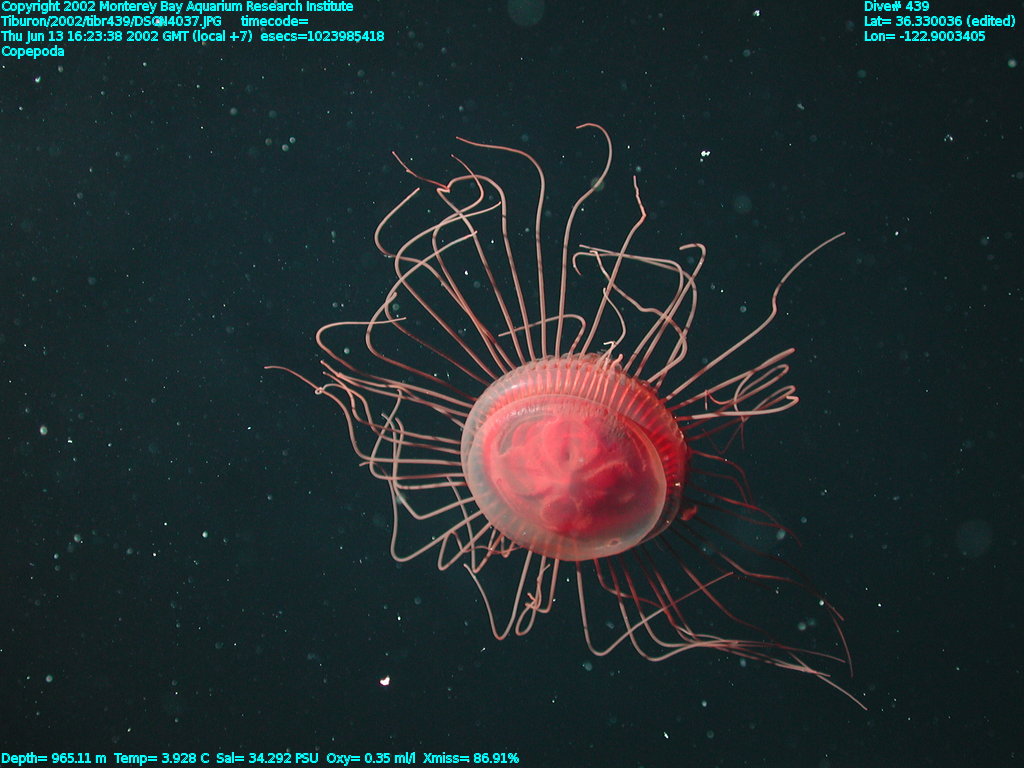Click the 'esecs=1023985418' value
This screenshot has width=1024, height=768.
click(x=322, y=36)
